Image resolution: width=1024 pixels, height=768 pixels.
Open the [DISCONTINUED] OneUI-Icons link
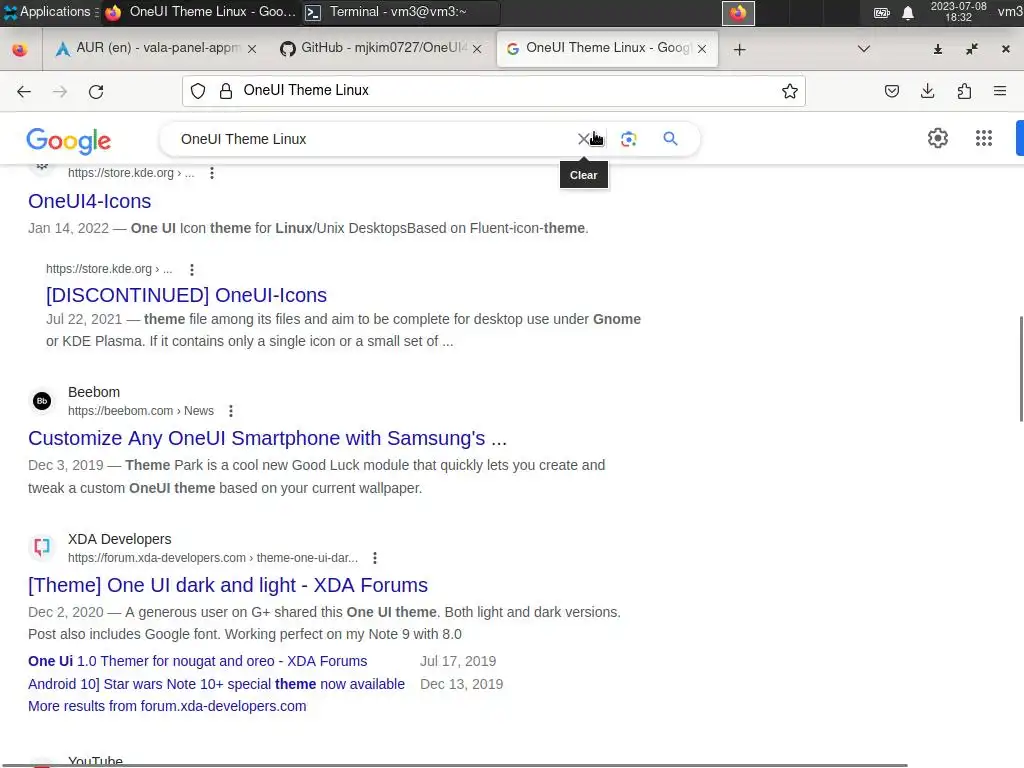(186, 295)
